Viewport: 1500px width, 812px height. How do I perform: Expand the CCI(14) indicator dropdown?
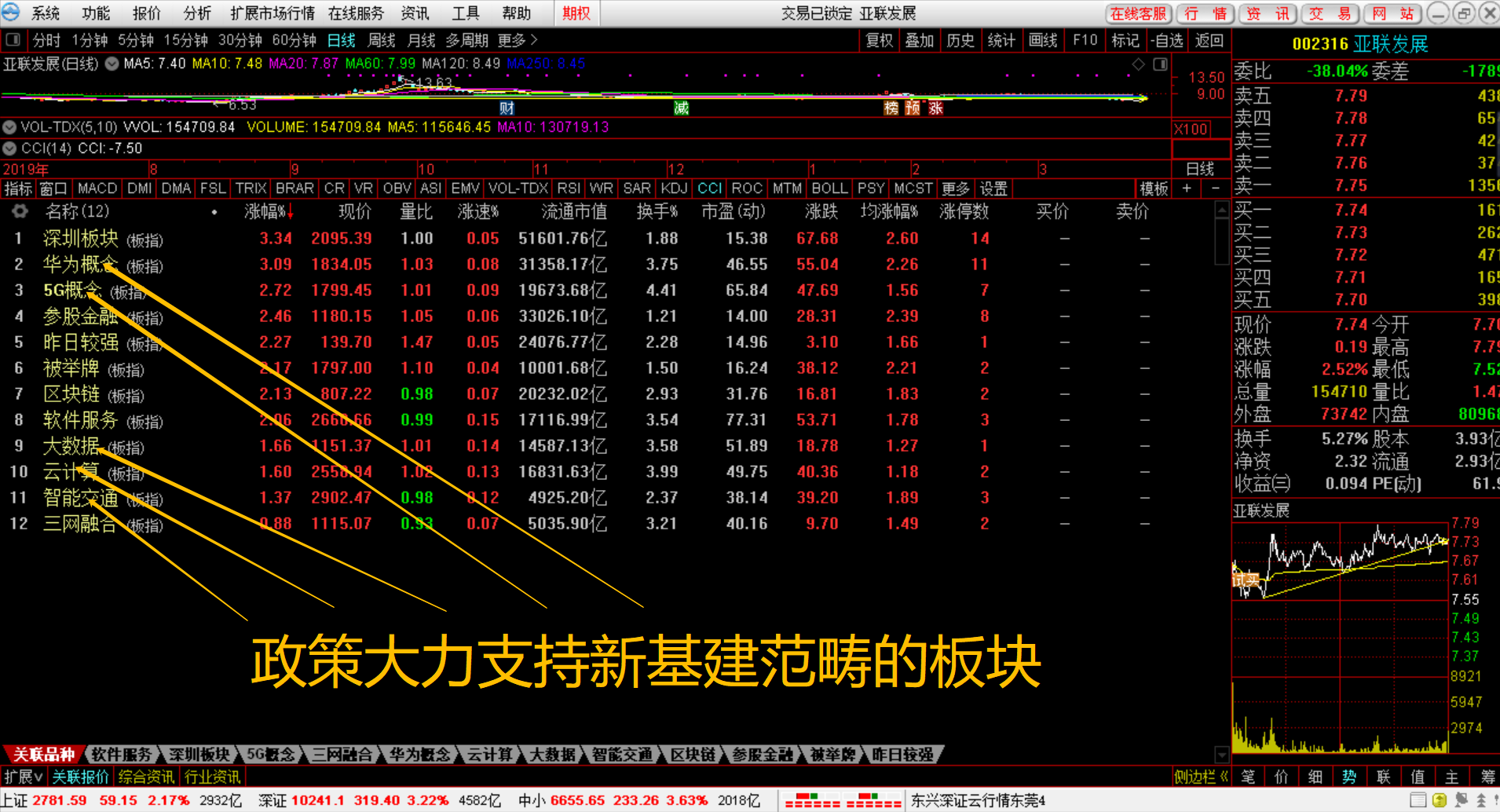pyautogui.click(x=9, y=148)
